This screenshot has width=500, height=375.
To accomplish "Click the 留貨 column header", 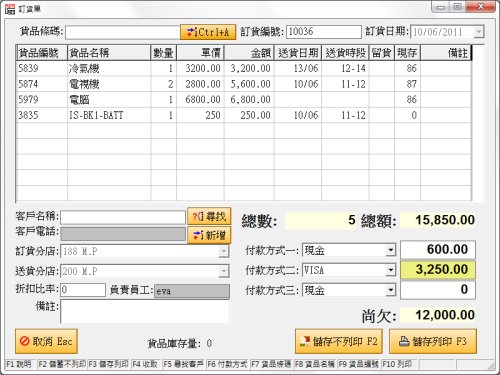I will click(382, 53).
